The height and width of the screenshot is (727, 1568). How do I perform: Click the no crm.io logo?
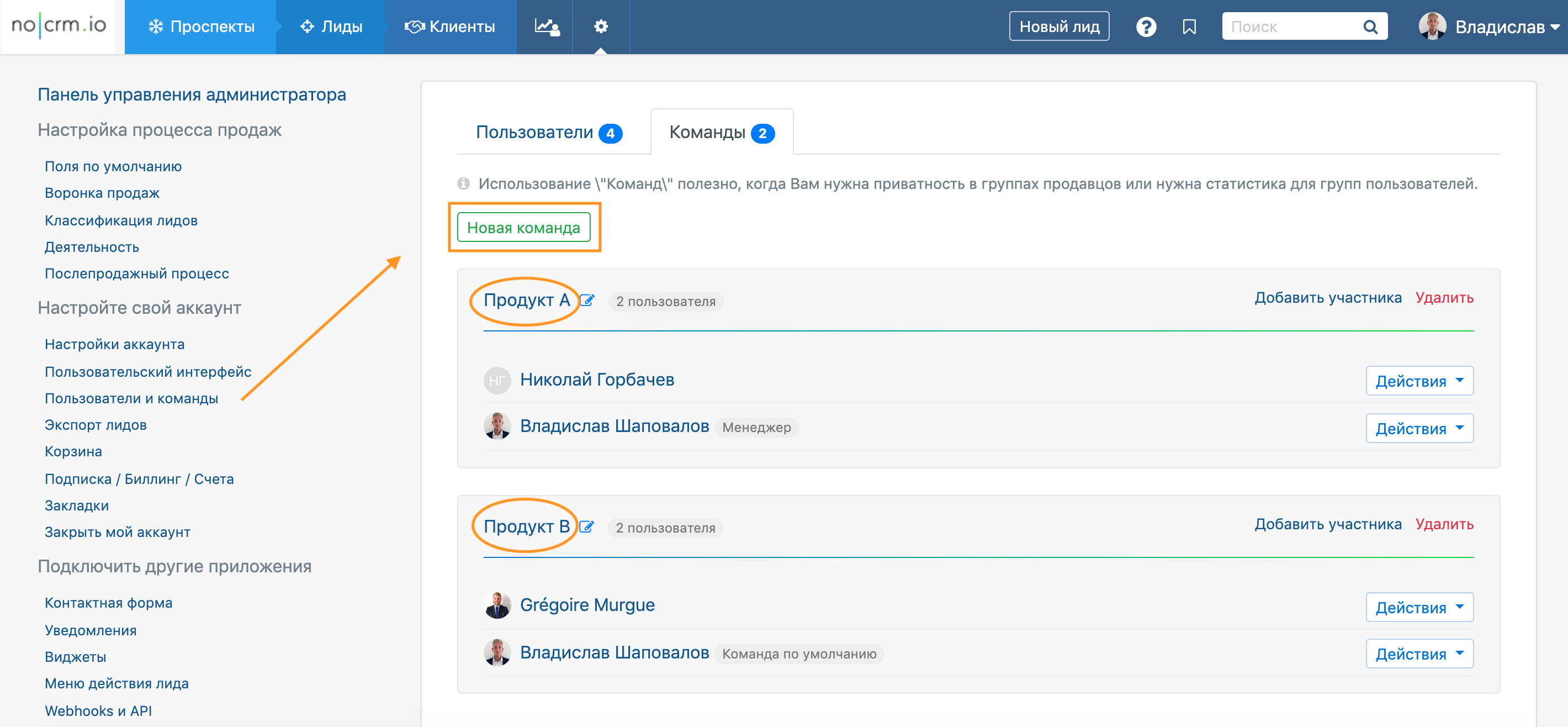point(59,25)
